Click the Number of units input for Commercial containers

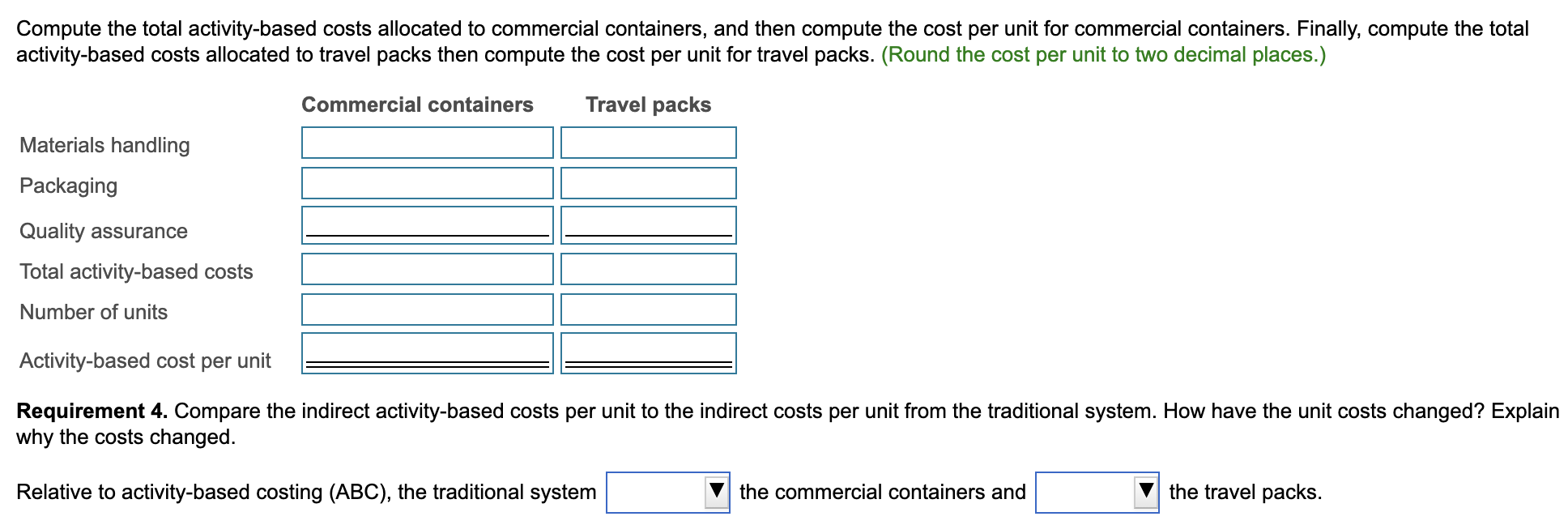tap(427, 309)
